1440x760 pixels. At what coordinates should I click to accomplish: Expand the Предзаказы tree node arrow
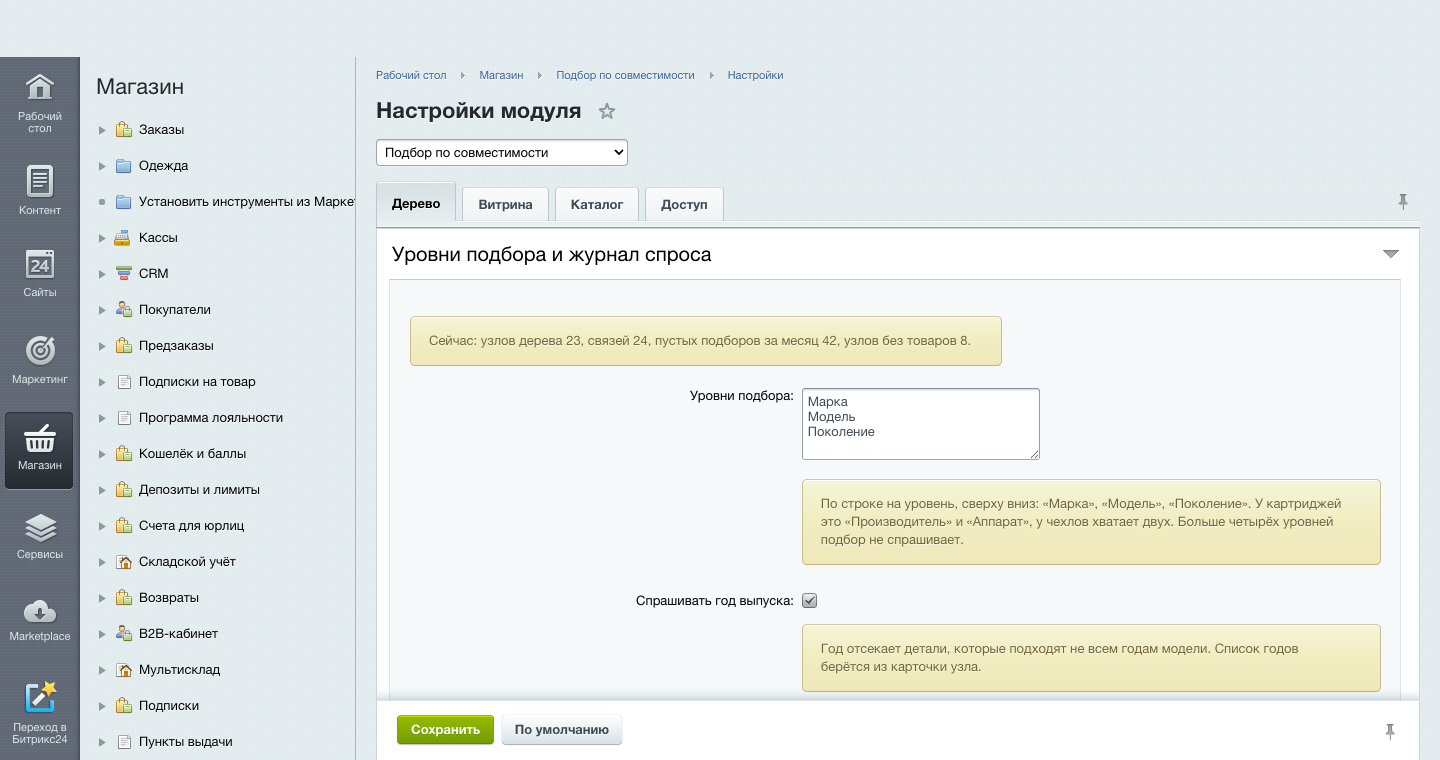coord(102,346)
